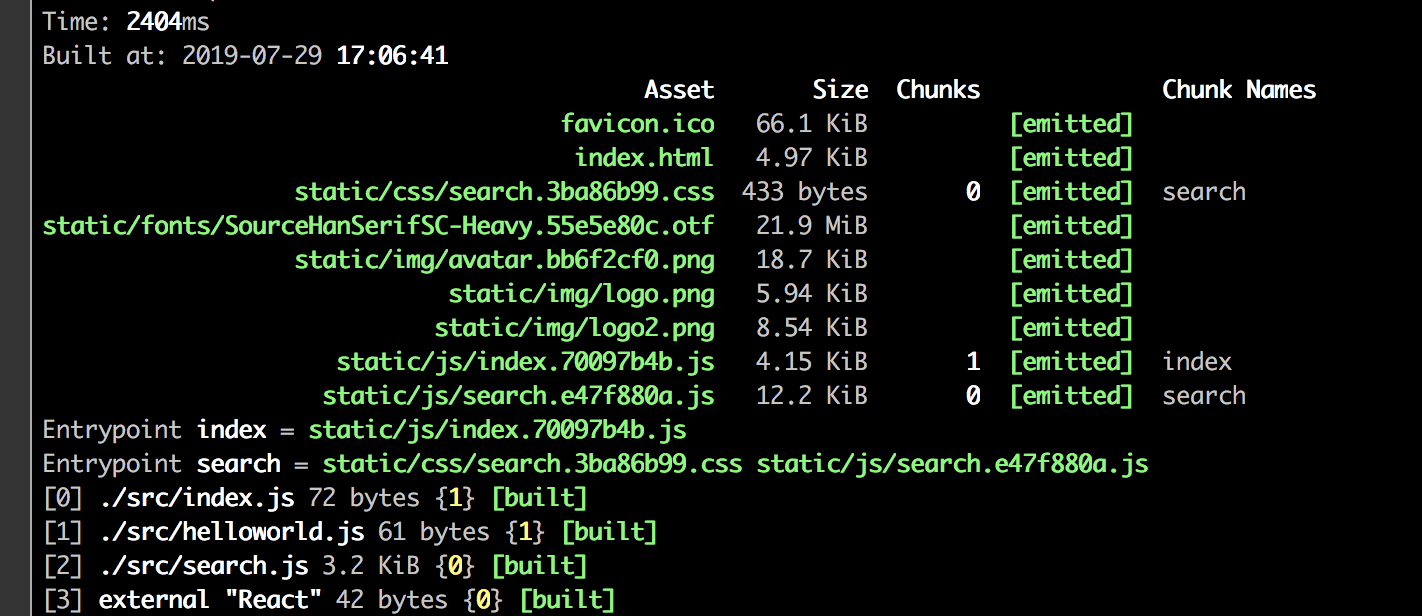Click the favicon.ico asset name

(x=638, y=124)
